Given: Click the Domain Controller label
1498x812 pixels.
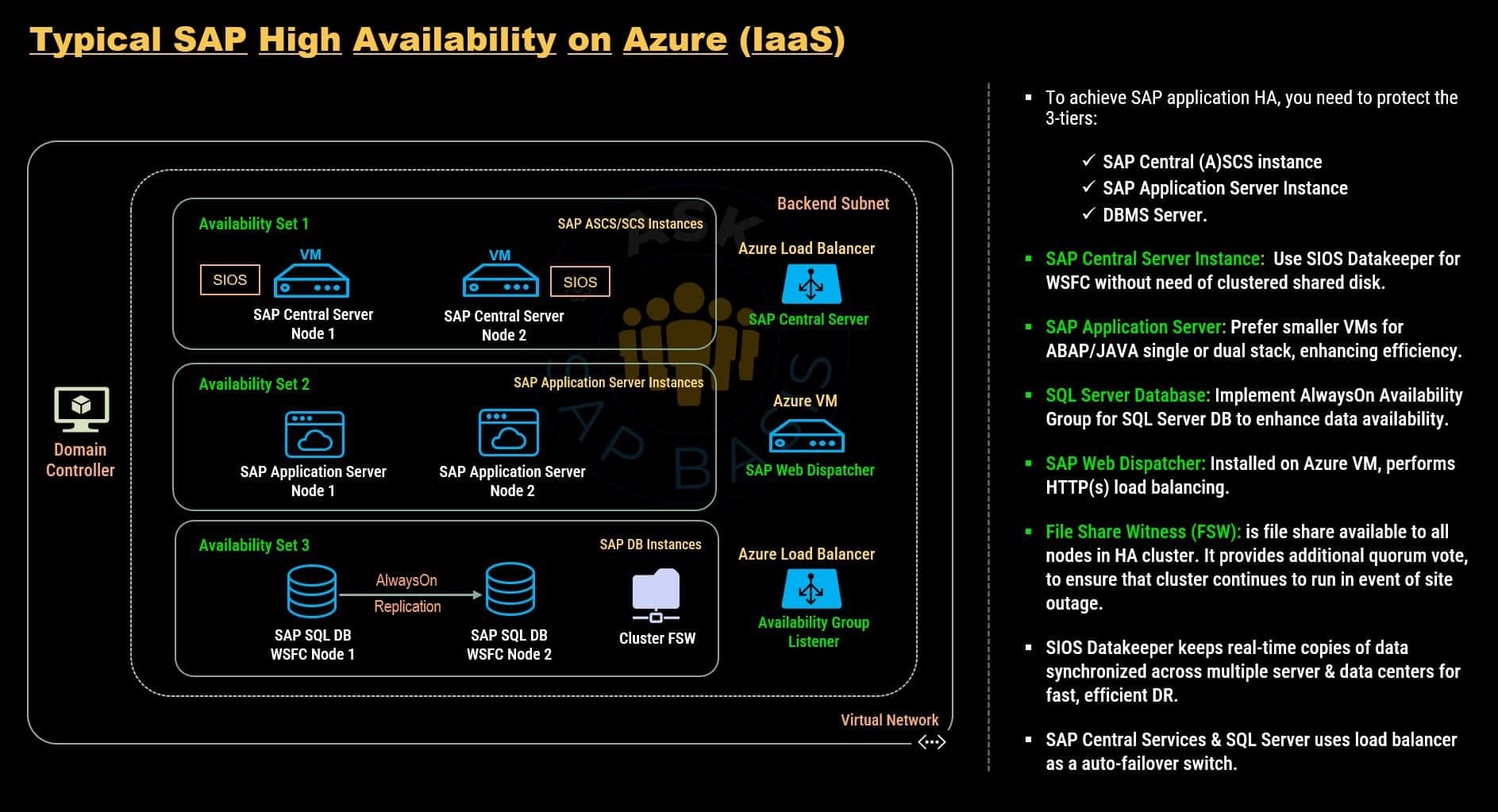Looking at the screenshot, I should (x=80, y=460).
